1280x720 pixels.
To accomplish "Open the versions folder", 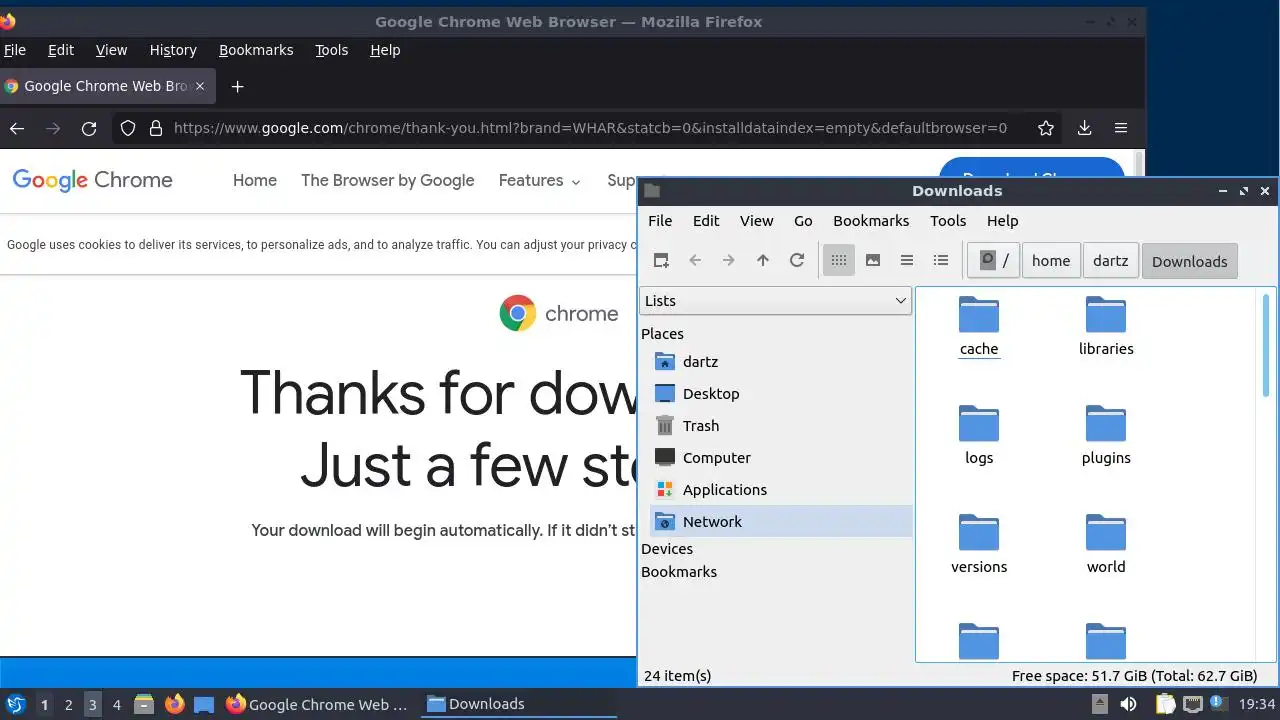I will point(979,544).
